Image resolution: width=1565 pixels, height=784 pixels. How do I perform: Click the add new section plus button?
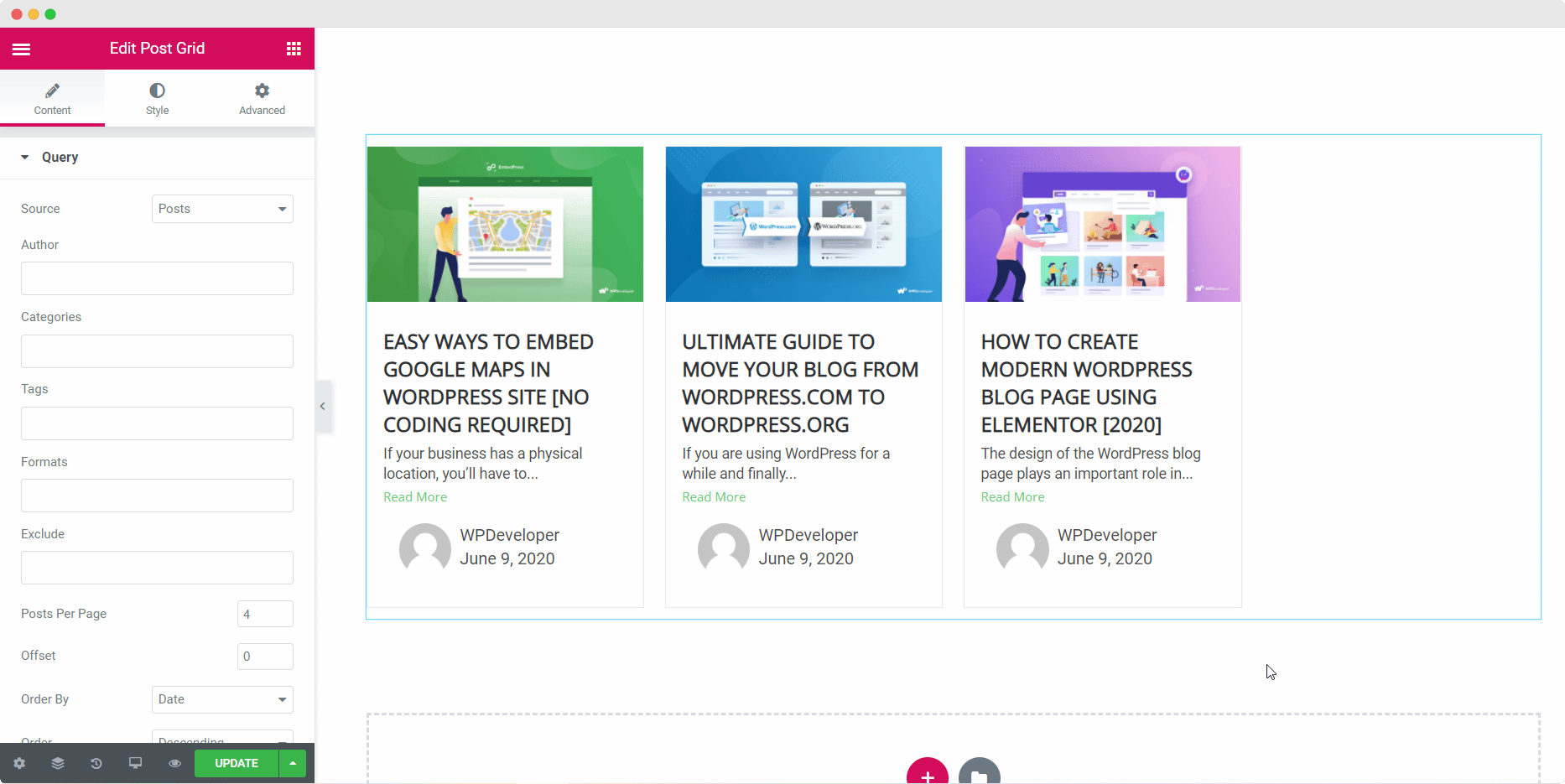point(927,775)
